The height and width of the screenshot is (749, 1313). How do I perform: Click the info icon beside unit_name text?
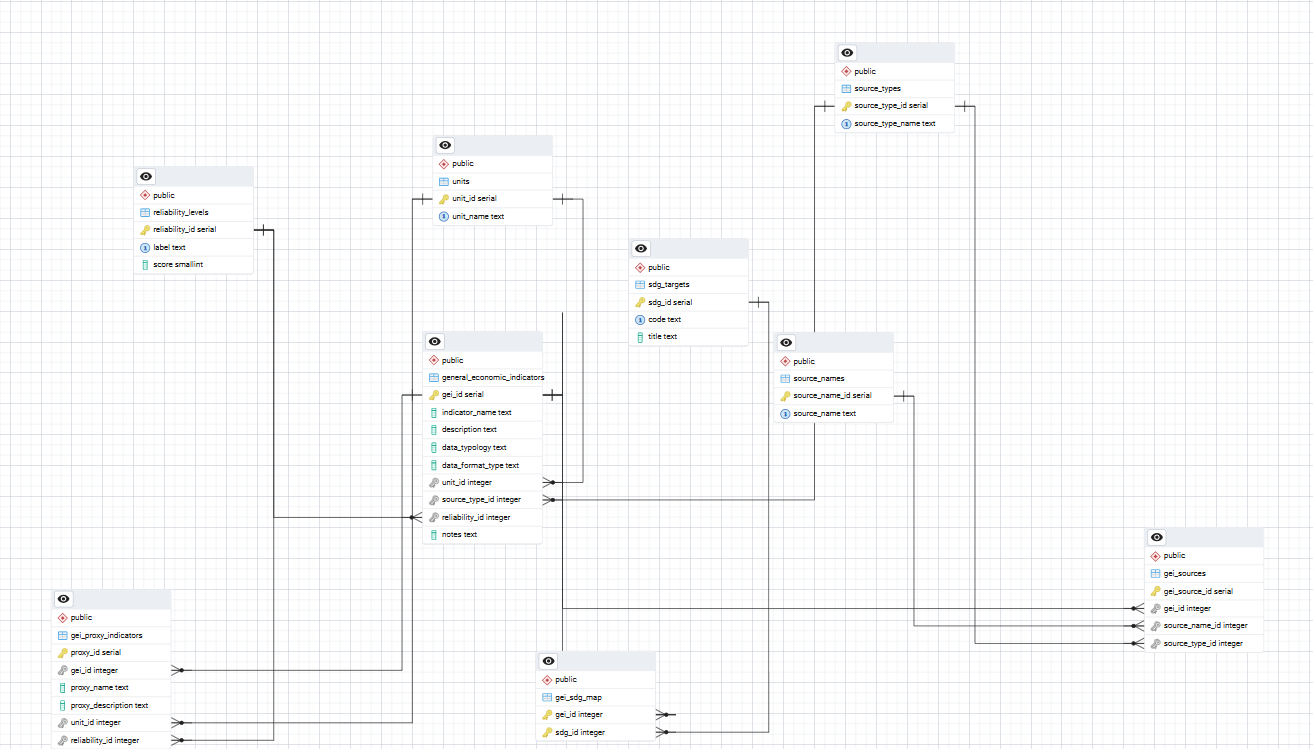point(443,215)
